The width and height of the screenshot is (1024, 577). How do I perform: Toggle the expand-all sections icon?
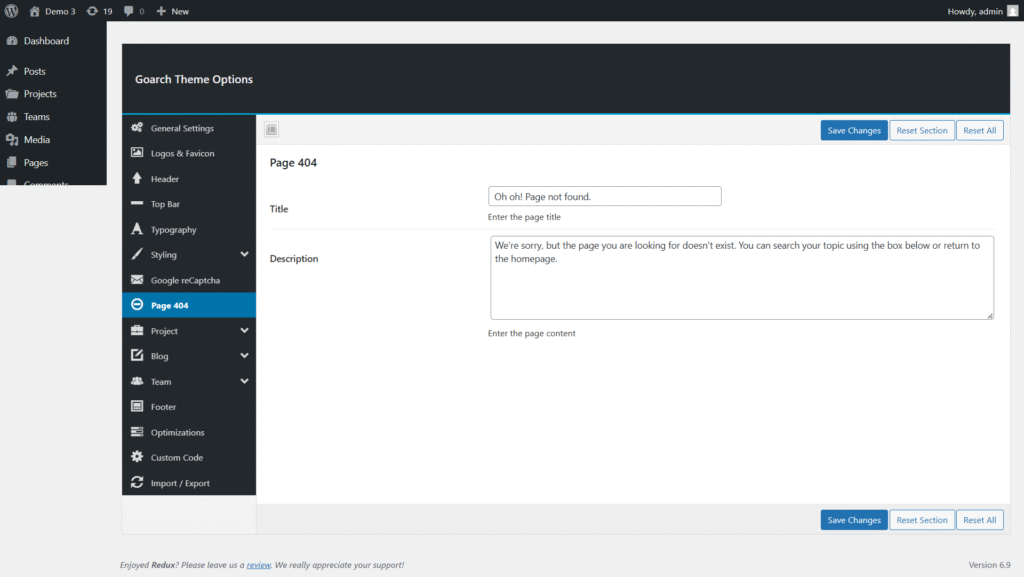coord(272,130)
